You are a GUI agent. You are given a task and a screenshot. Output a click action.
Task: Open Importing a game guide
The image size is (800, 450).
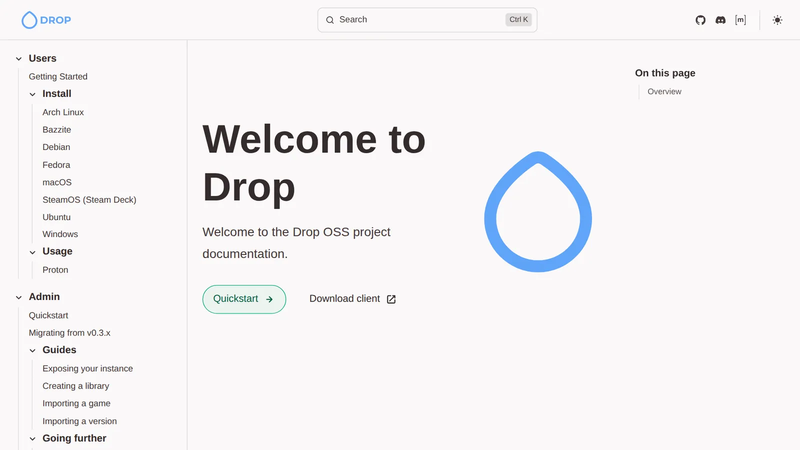pyautogui.click(x=77, y=404)
